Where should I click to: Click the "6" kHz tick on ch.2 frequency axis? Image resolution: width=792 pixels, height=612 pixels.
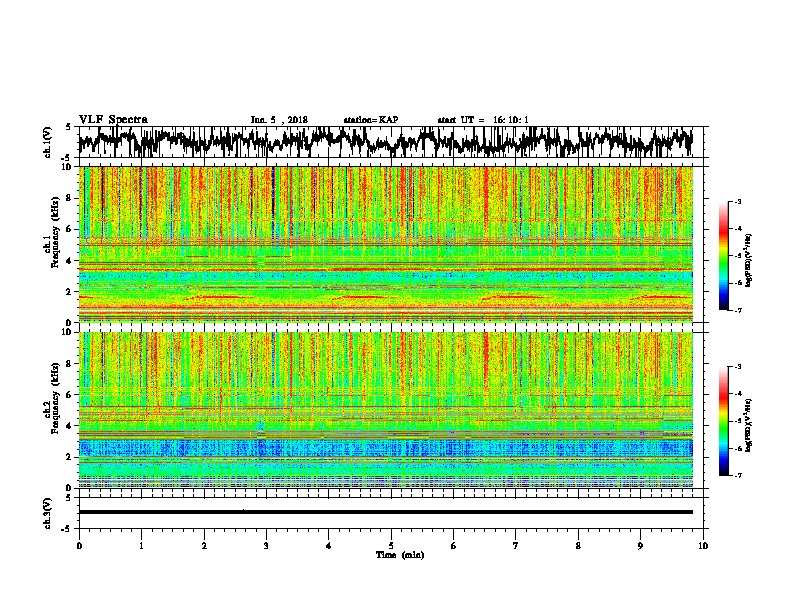(70, 395)
